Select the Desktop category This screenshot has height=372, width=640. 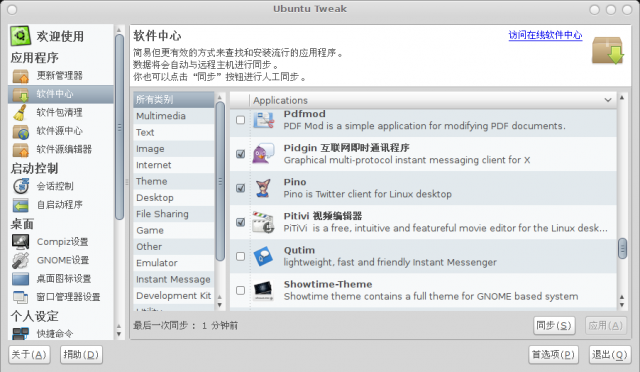pyautogui.click(x=173, y=198)
